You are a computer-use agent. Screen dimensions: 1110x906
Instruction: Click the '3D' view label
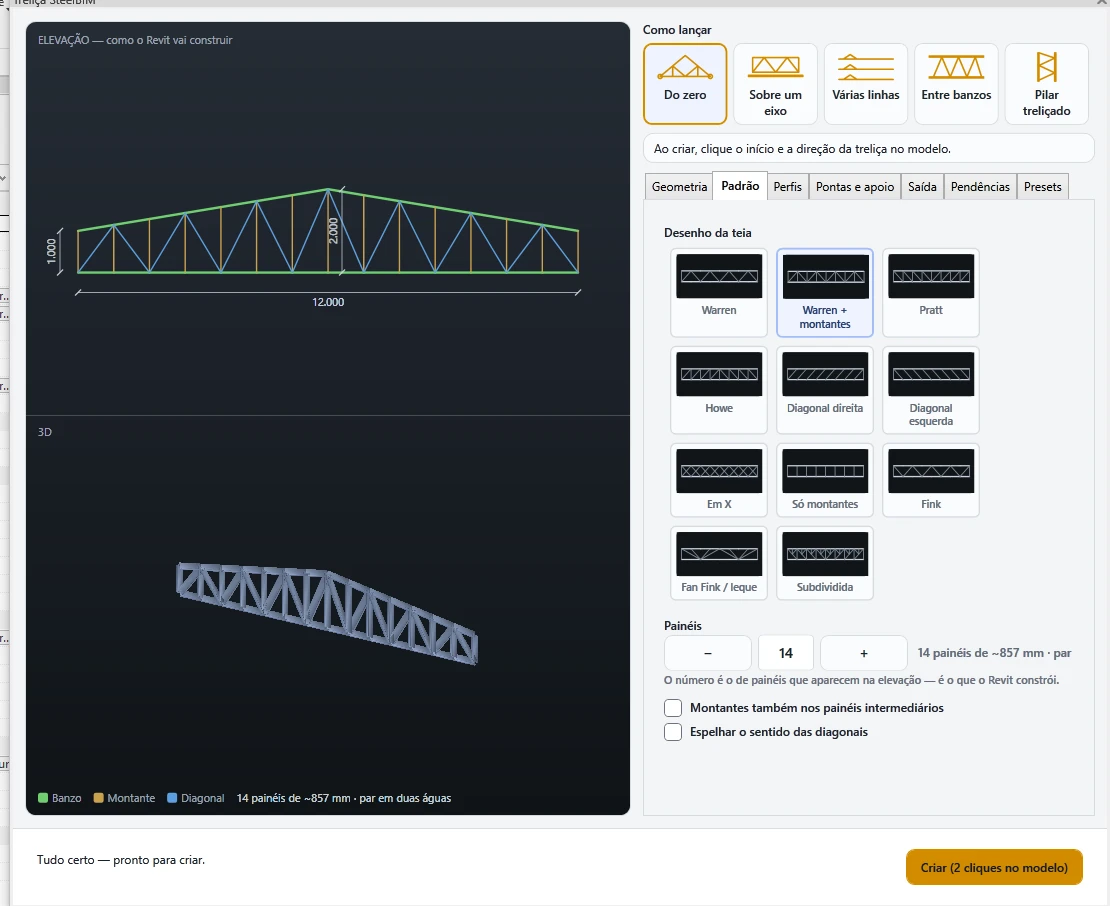point(45,432)
